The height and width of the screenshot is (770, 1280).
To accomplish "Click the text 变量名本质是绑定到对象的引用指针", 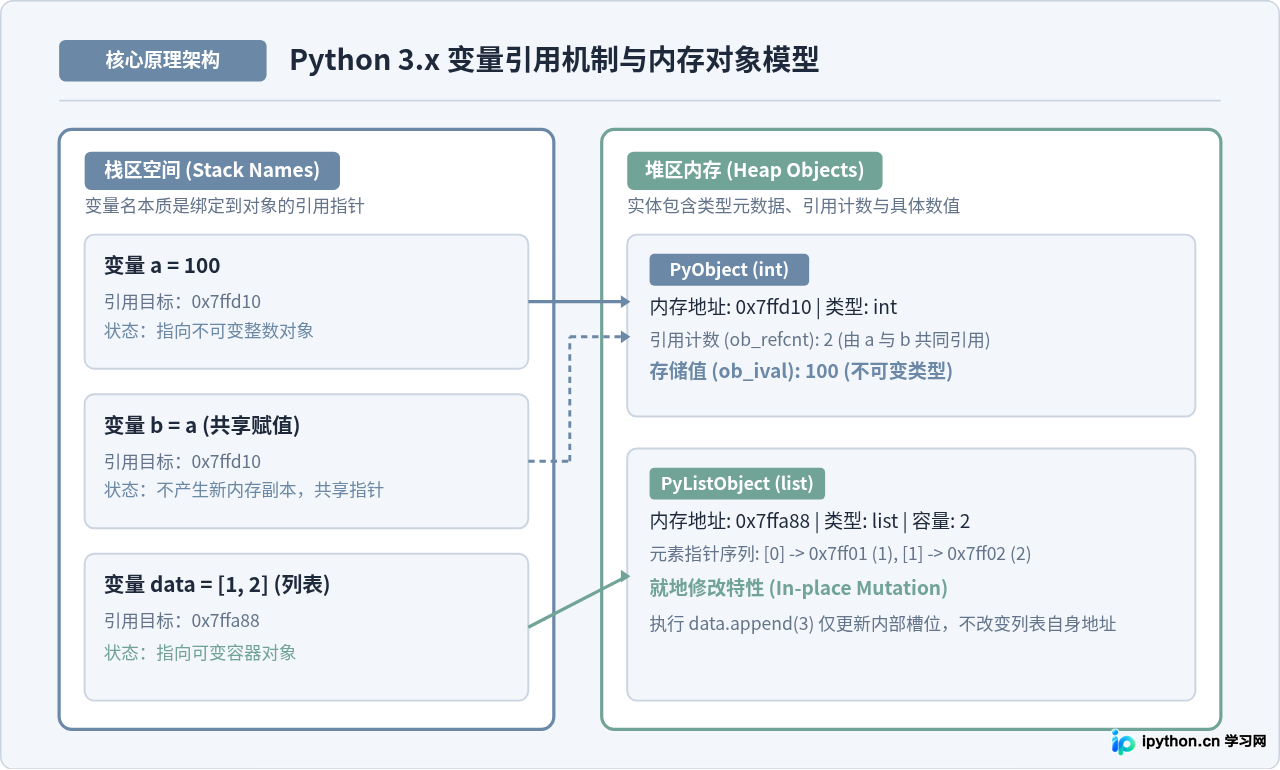I will coord(225,206).
